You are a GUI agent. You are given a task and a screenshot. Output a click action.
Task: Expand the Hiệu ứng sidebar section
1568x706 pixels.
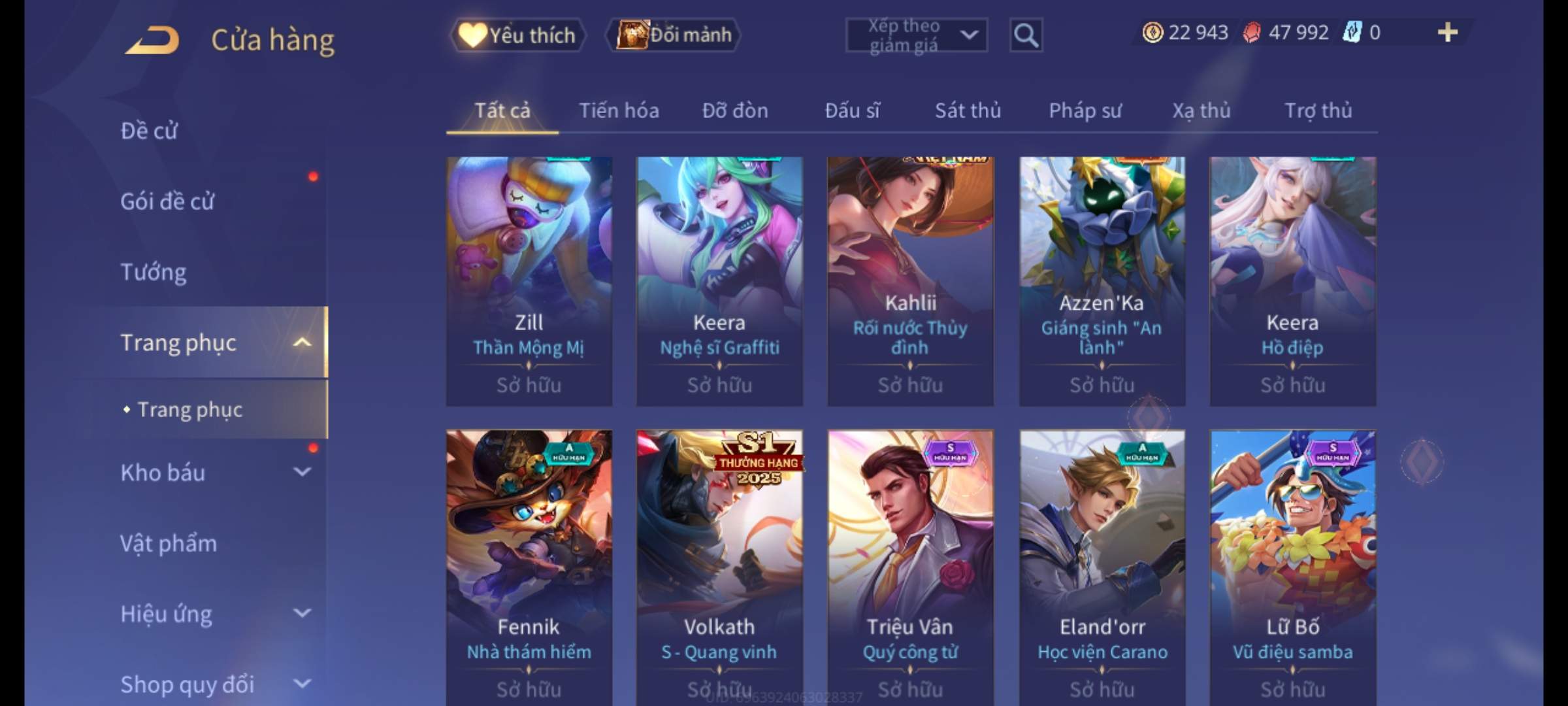click(302, 613)
